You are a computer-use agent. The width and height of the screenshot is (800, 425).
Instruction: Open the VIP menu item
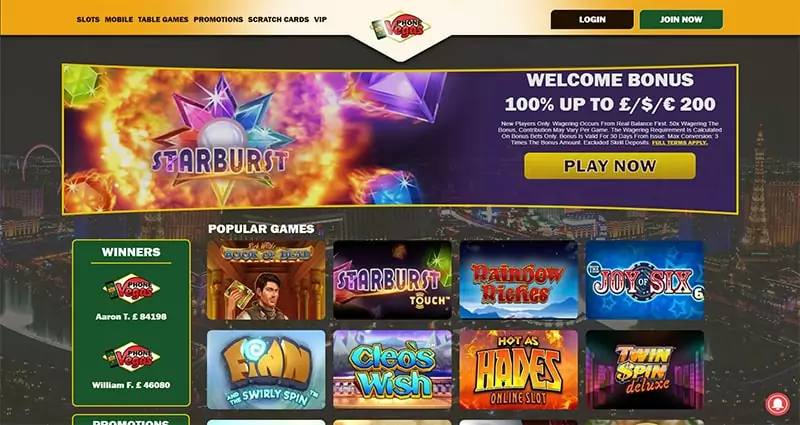point(320,19)
